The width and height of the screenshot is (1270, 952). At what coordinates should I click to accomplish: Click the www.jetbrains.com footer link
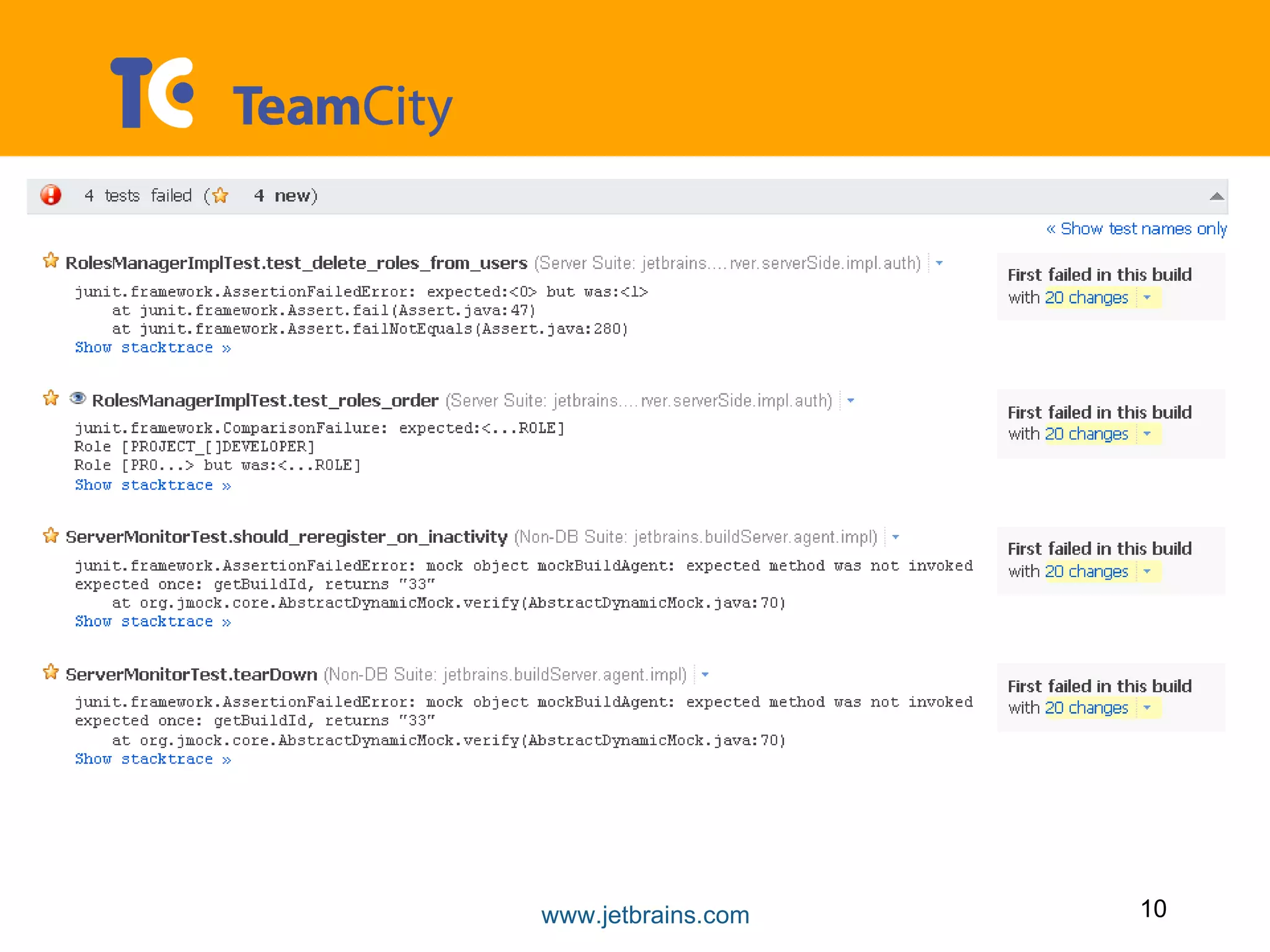pos(645,915)
